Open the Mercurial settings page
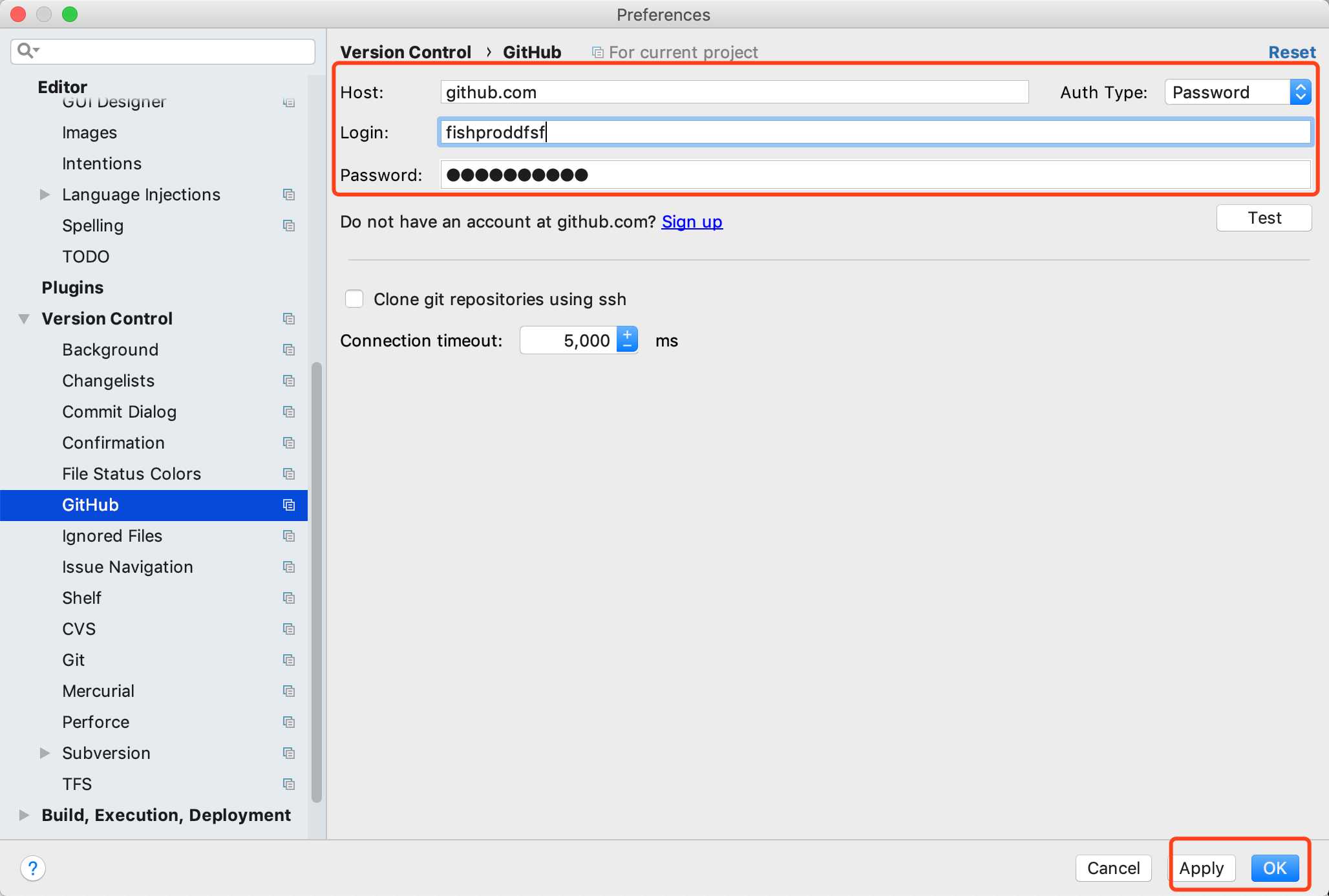The image size is (1329, 896). [98, 691]
